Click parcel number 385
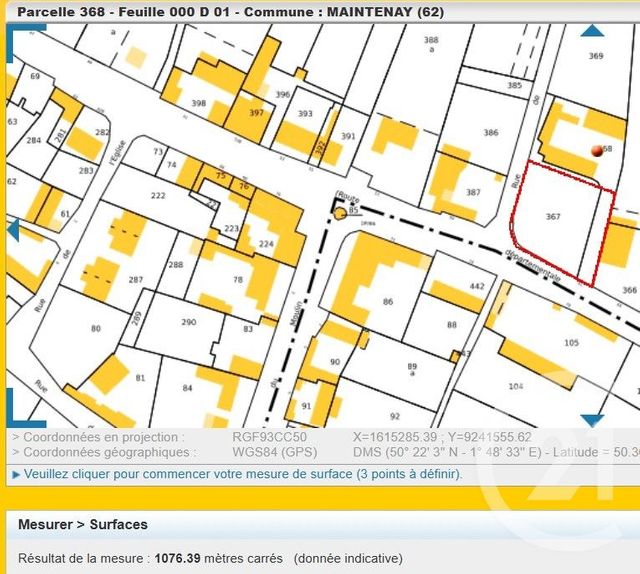The height and width of the screenshot is (574, 640). click(x=514, y=85)
